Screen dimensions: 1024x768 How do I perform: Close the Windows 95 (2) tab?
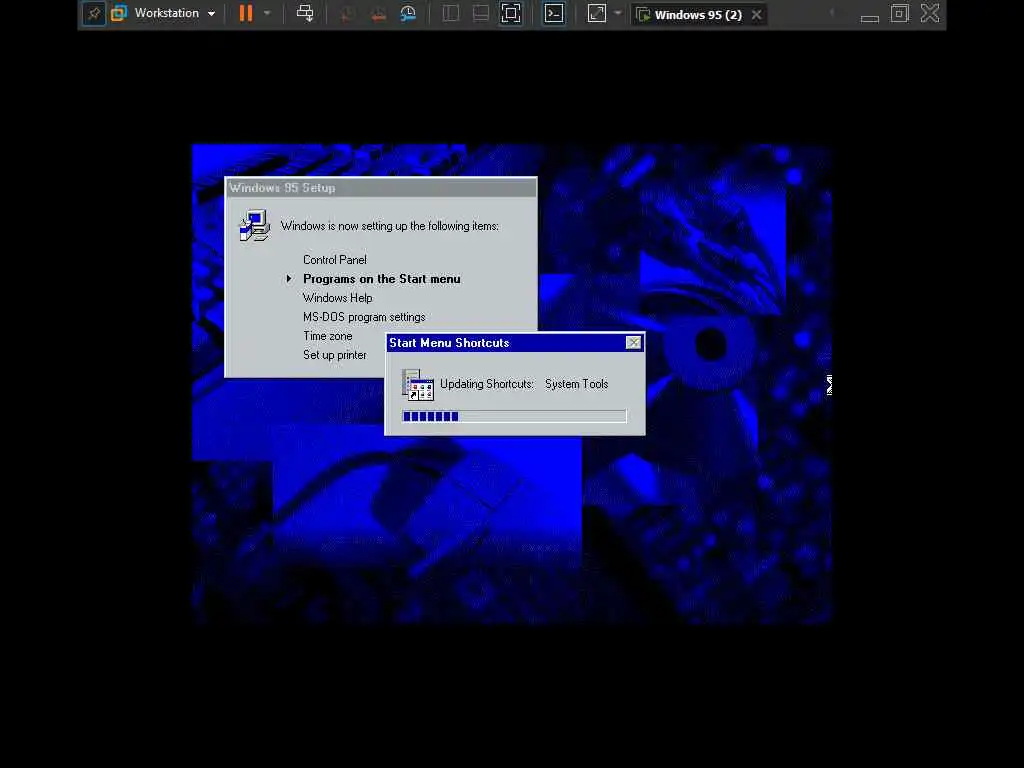coord(756,14)
